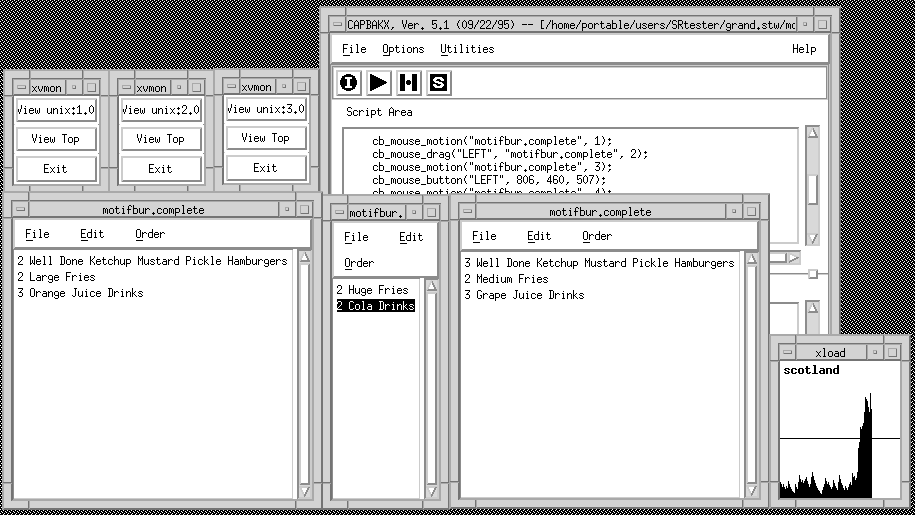The width and height of the screenshot is (915, 515).
Task: Open Edit menu in the Medium Fries window
Action: click(x=539, y=236)
